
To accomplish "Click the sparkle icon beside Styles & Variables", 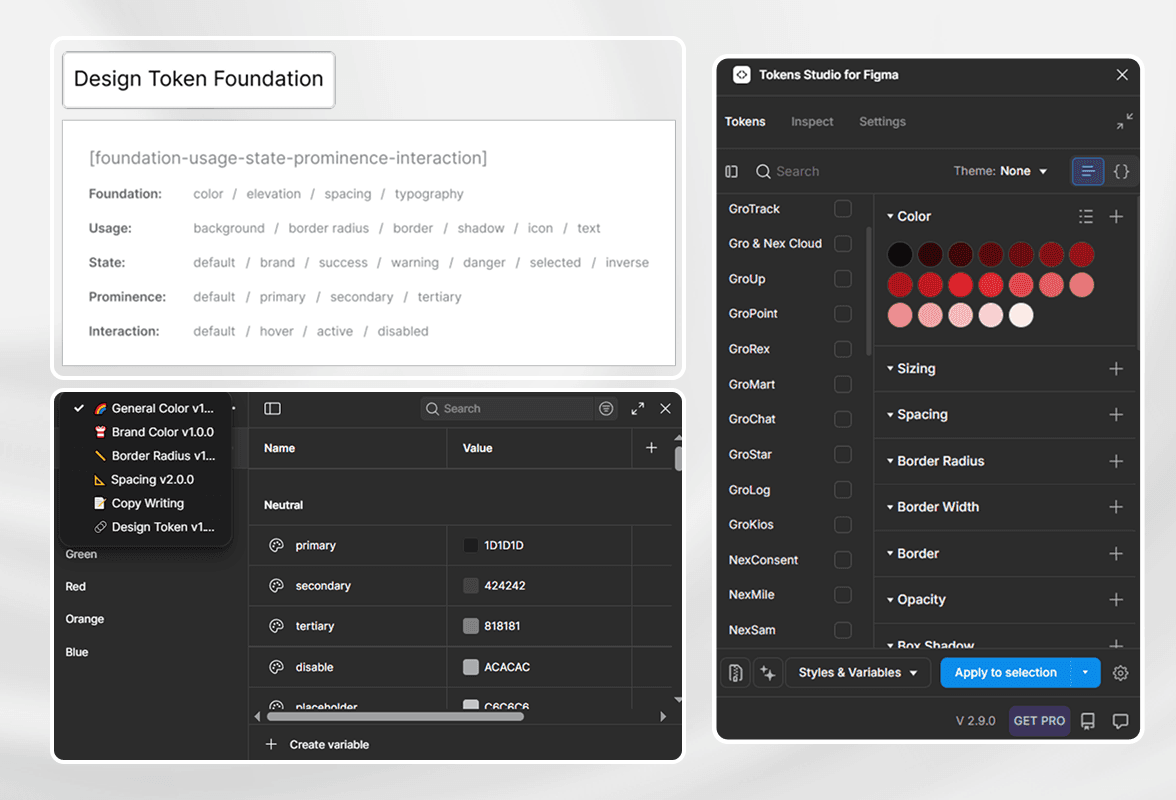I will [768, 673].
